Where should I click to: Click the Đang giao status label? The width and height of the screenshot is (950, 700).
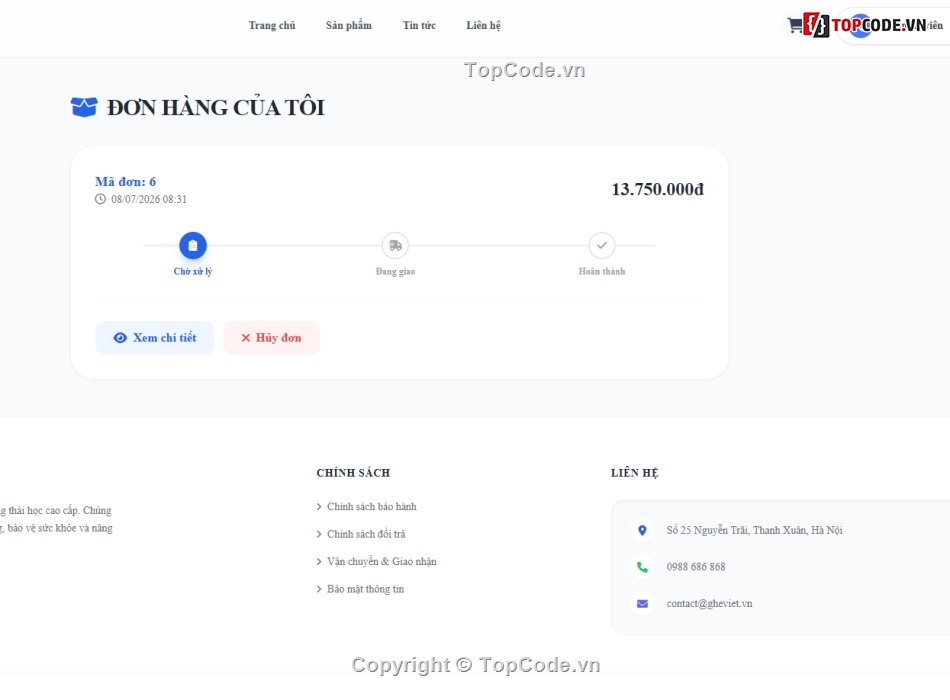396,272
